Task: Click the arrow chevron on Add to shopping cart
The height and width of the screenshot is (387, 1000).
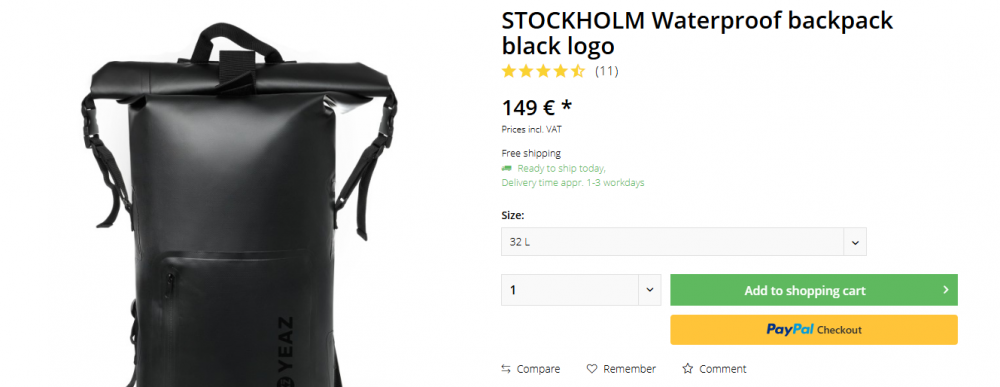Action: (x=946, y=290)
